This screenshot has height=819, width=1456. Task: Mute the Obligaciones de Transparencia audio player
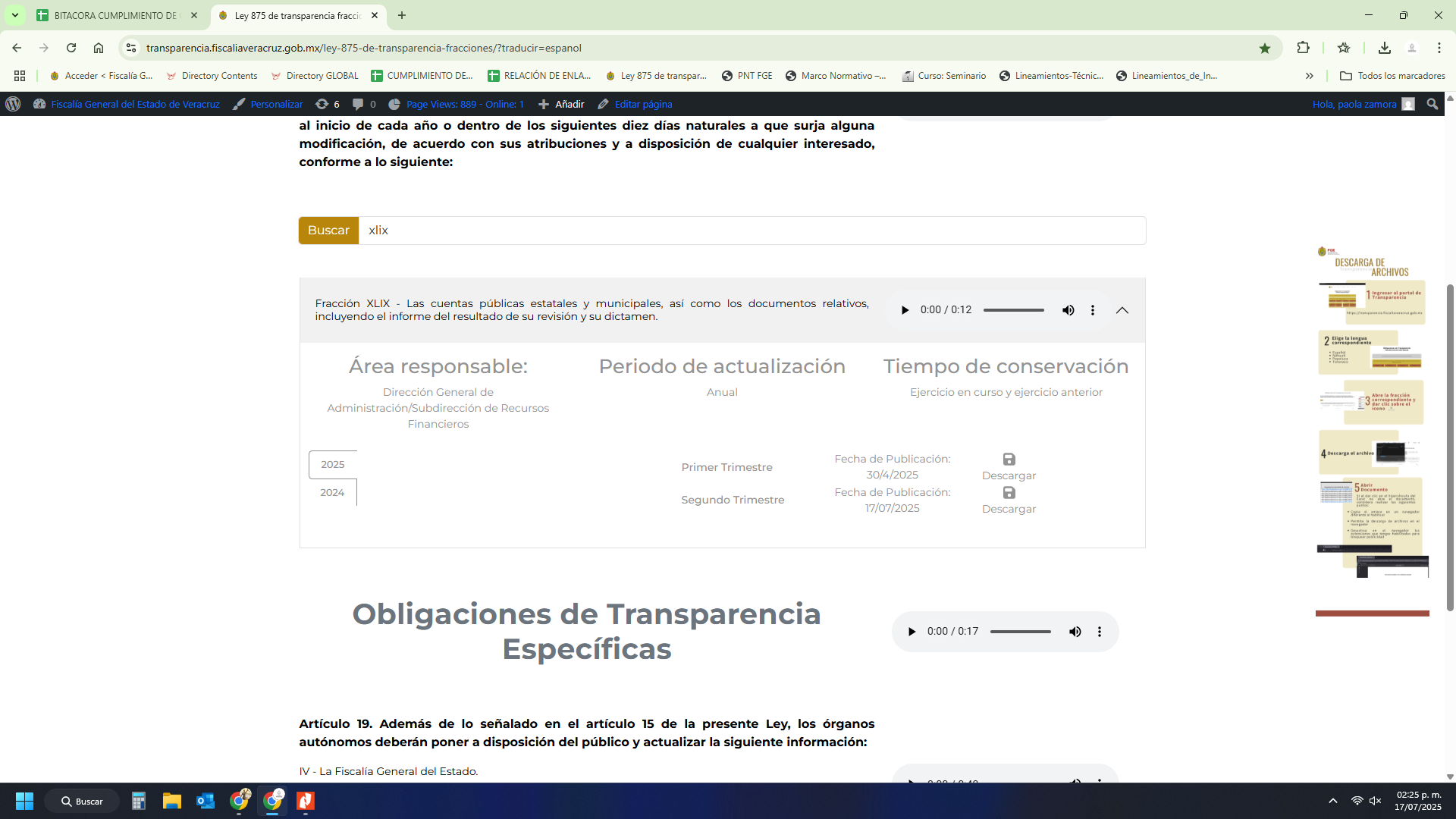[1075, 632]
